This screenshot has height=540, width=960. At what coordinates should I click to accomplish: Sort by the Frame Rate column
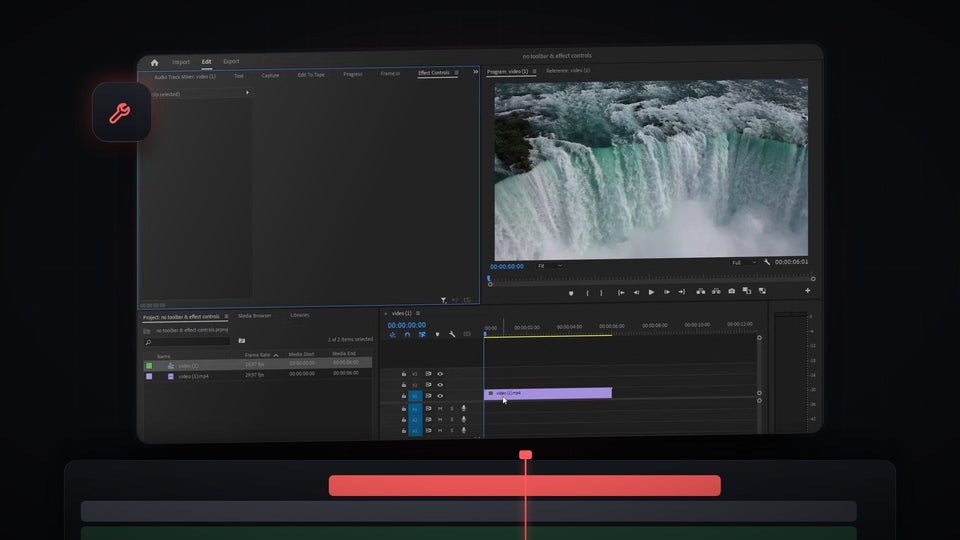tap(257, 355)
